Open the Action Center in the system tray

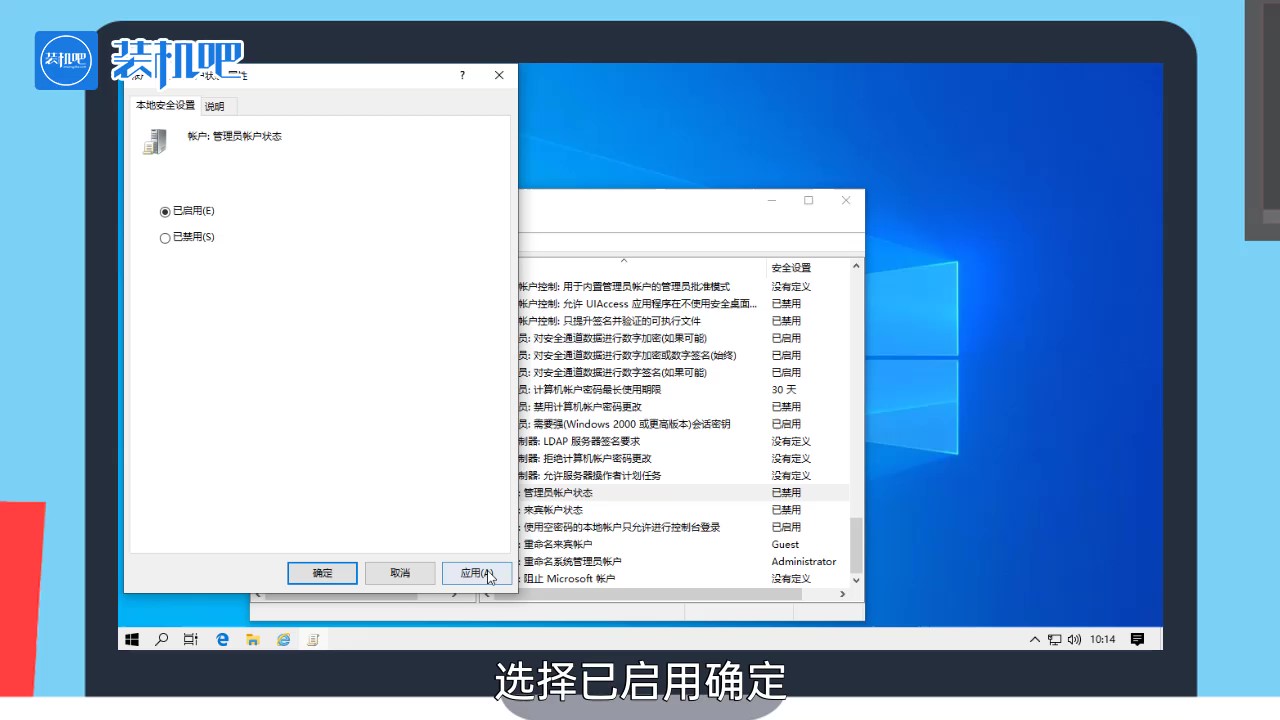click(1137, 639)
